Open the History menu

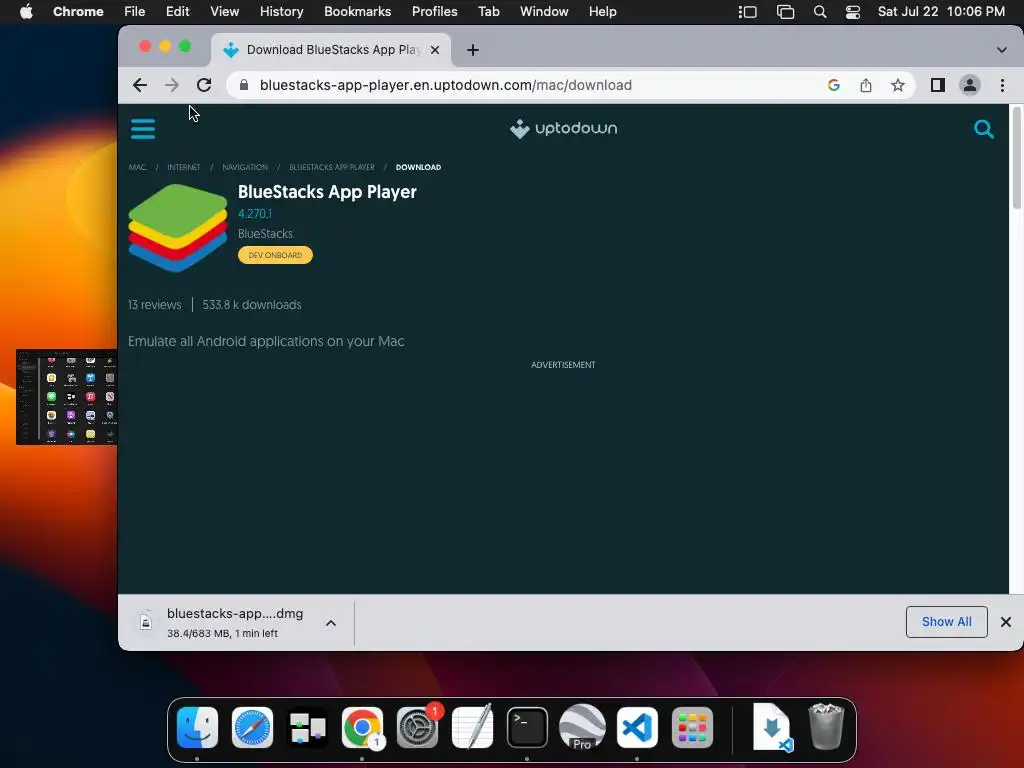click(281, 12)
